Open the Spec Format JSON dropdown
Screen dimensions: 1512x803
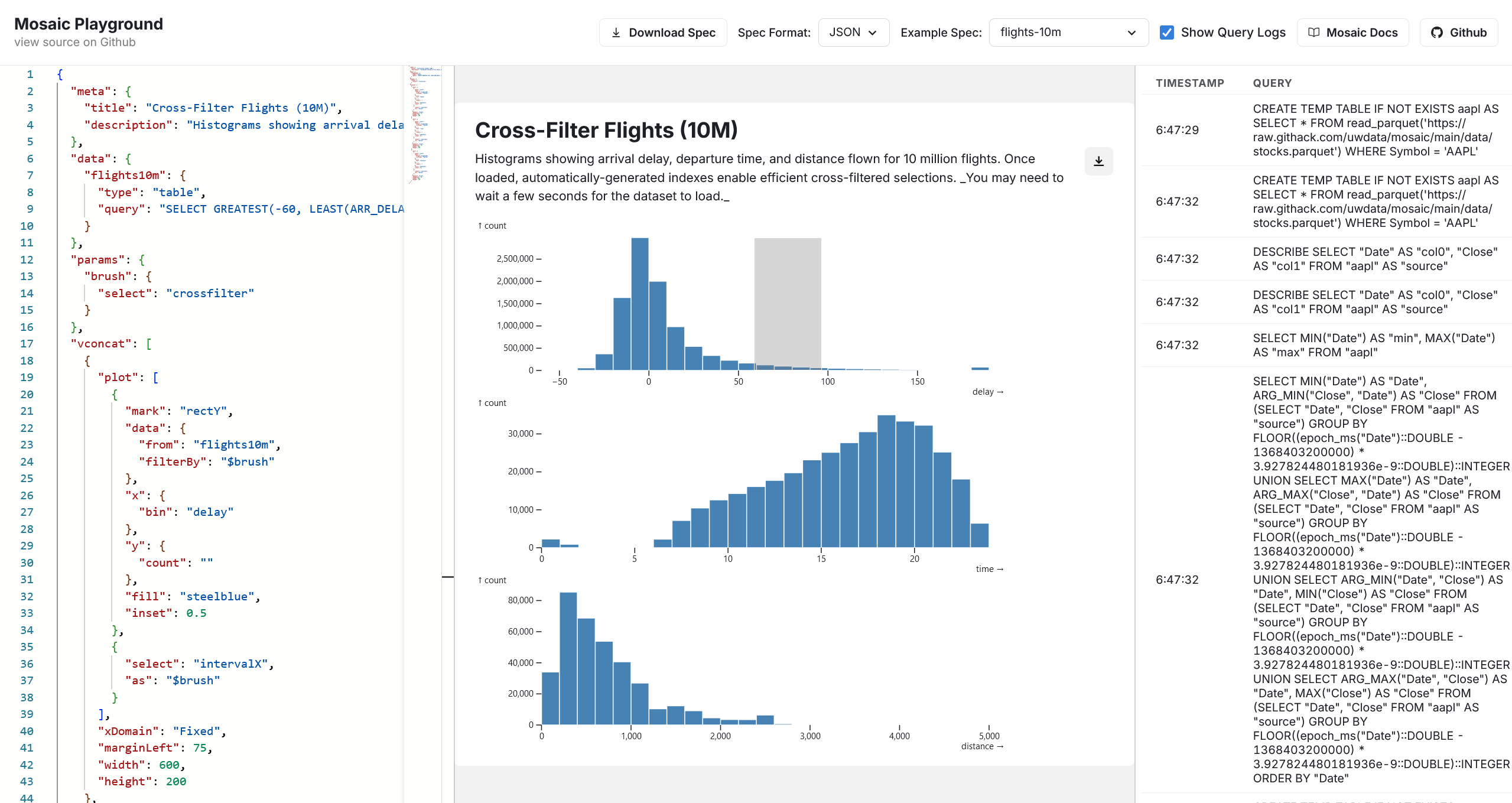(853, 32)
